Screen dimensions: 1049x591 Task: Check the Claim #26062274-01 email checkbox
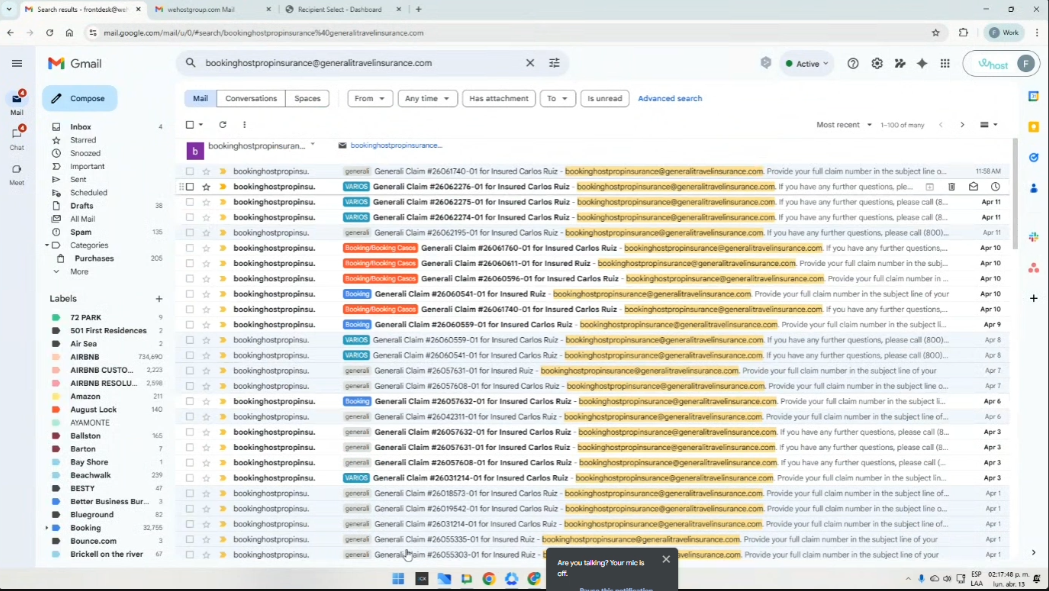tap(190, 218)
